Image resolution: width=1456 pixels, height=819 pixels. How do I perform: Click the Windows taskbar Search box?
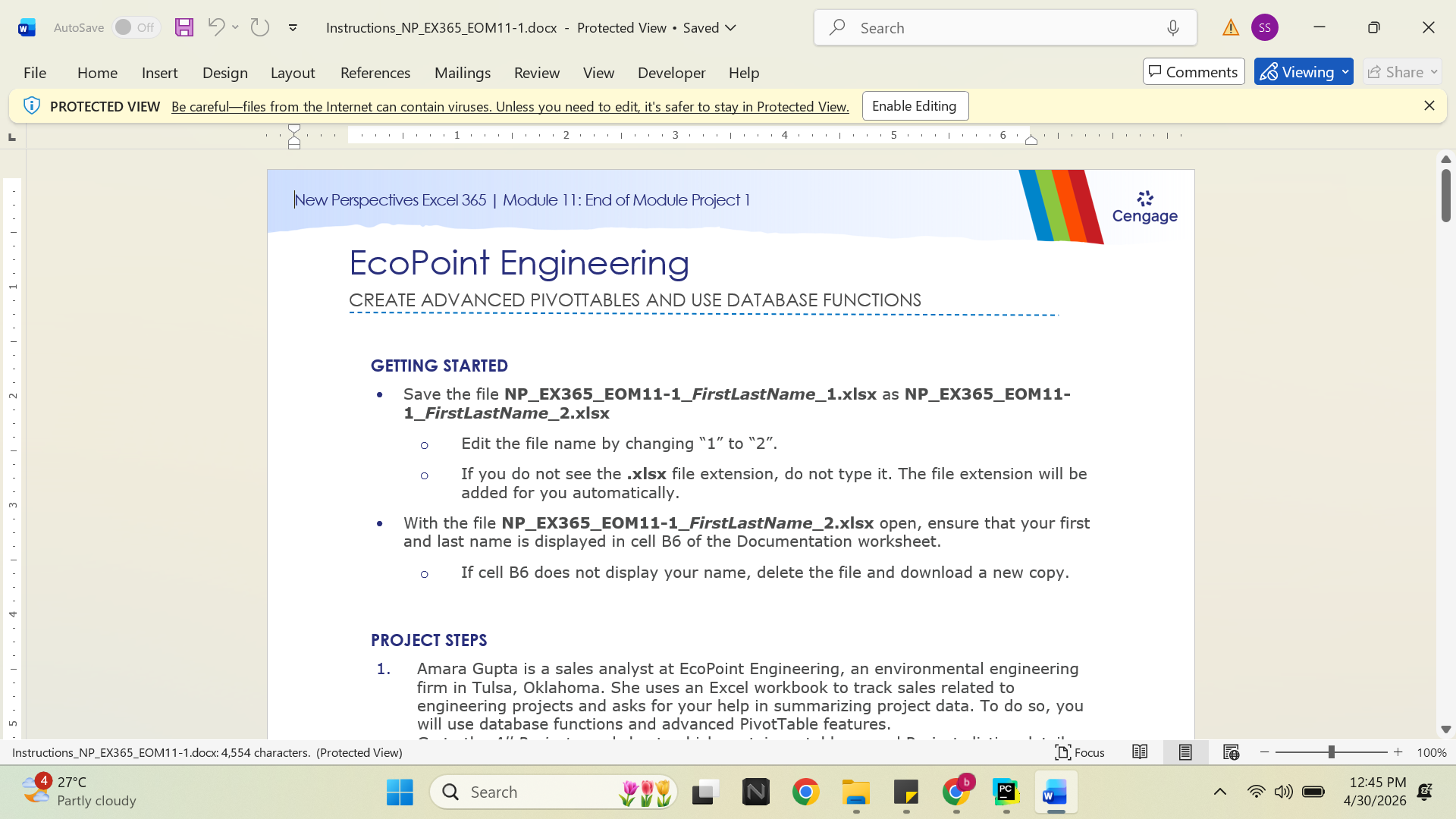coord(553,792)
